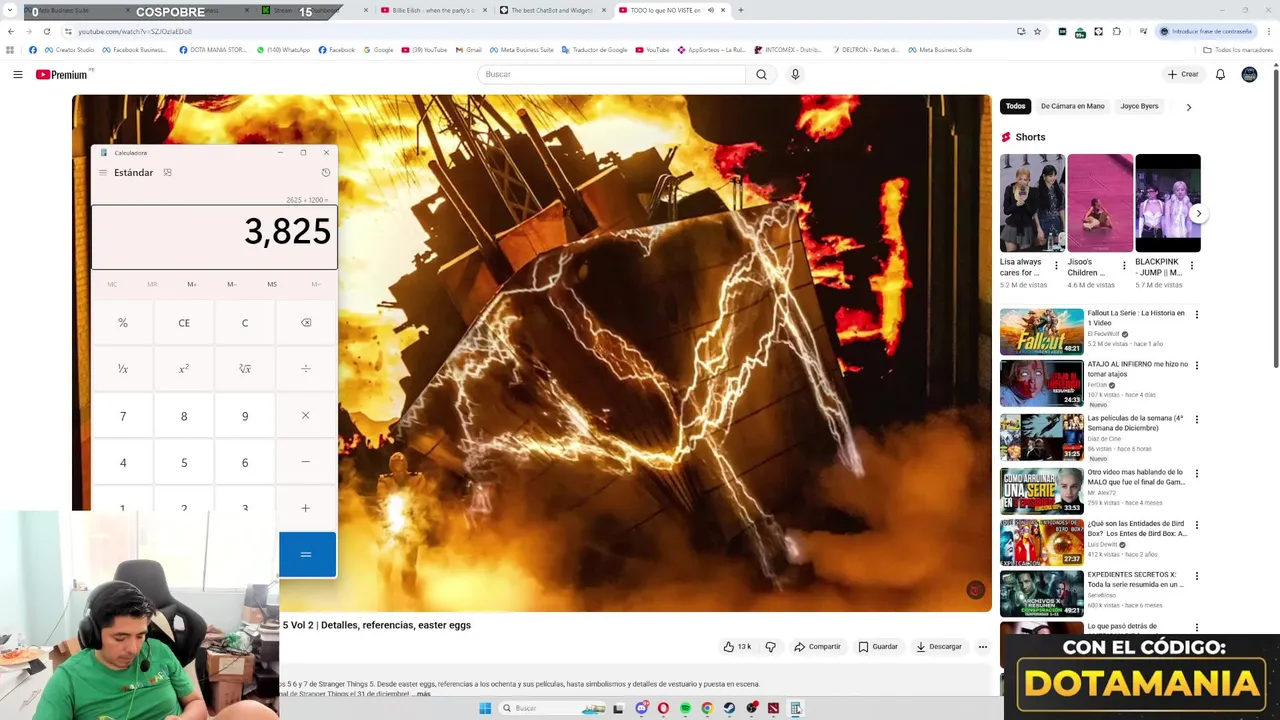Image resolution: width=1280 pixels, height=720 pixels.
Task: Click the Calculator minus key
Action: pos(306,462)
